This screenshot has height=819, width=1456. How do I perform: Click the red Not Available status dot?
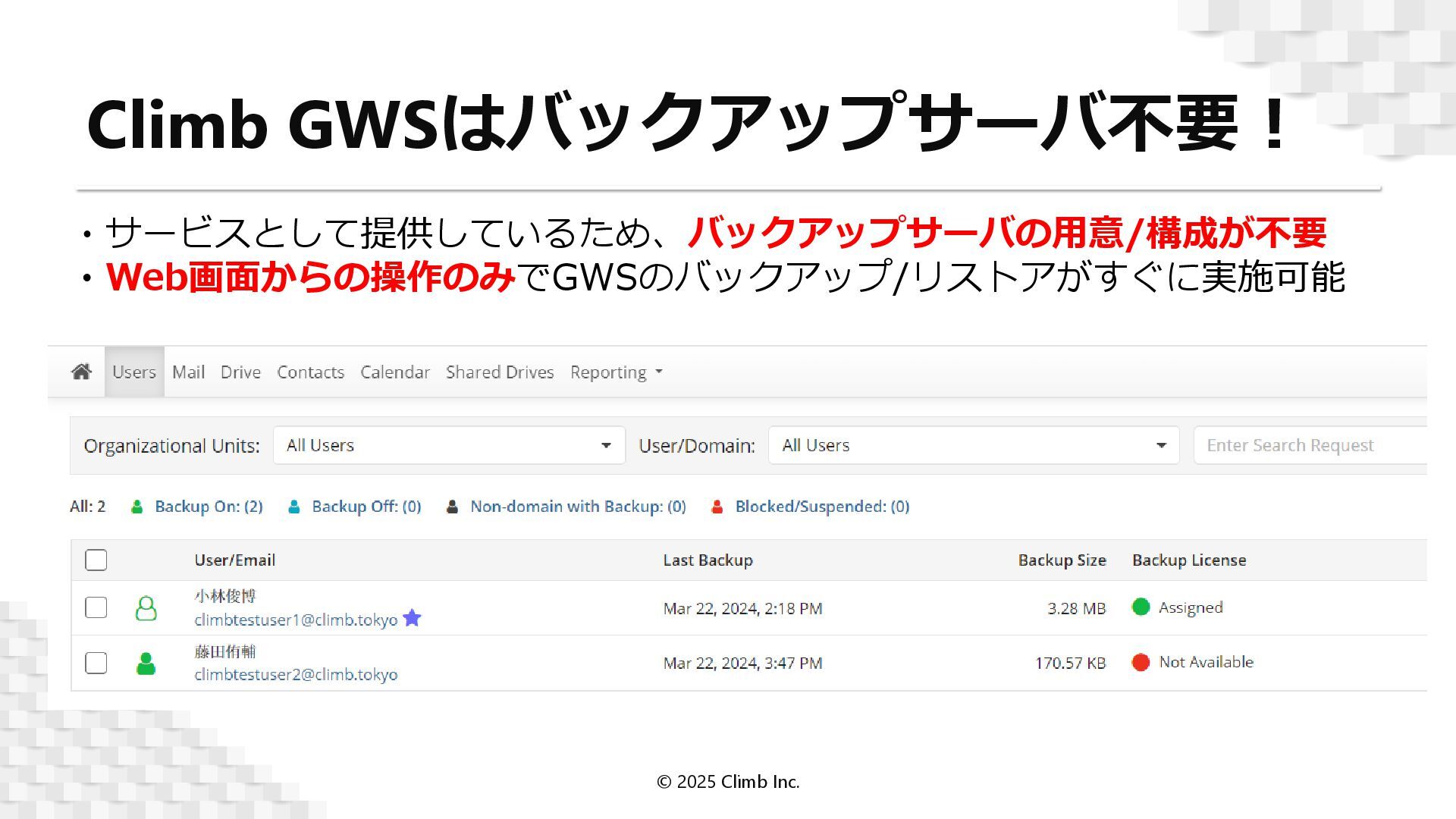1141,662
